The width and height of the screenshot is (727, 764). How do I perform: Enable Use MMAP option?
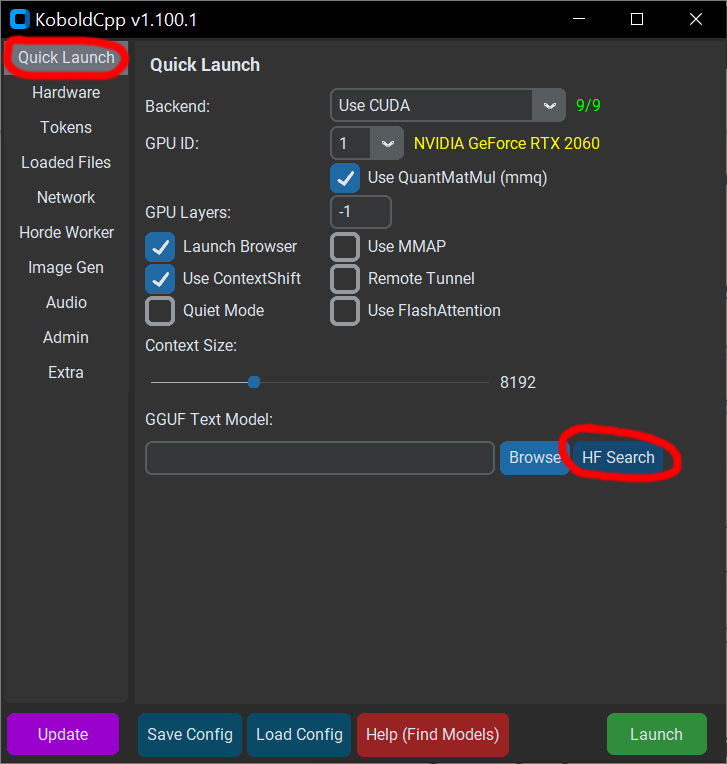[x=345, y=247]
